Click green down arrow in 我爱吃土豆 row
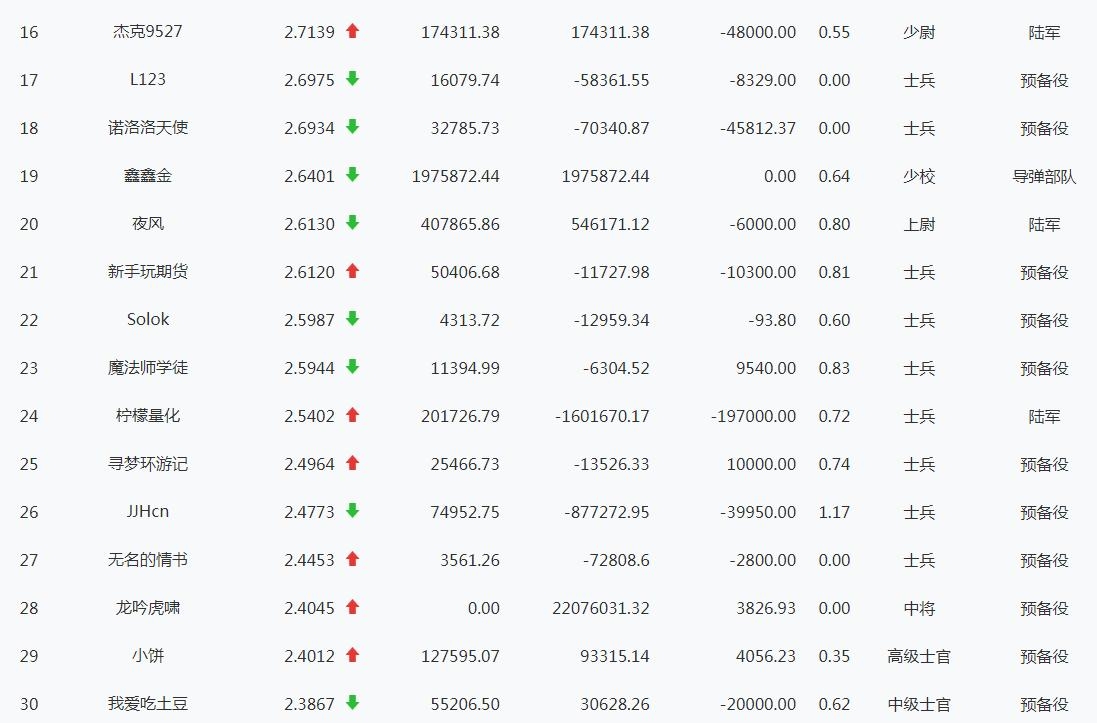This screenshot has width=1097, height=723. [352, 703]
